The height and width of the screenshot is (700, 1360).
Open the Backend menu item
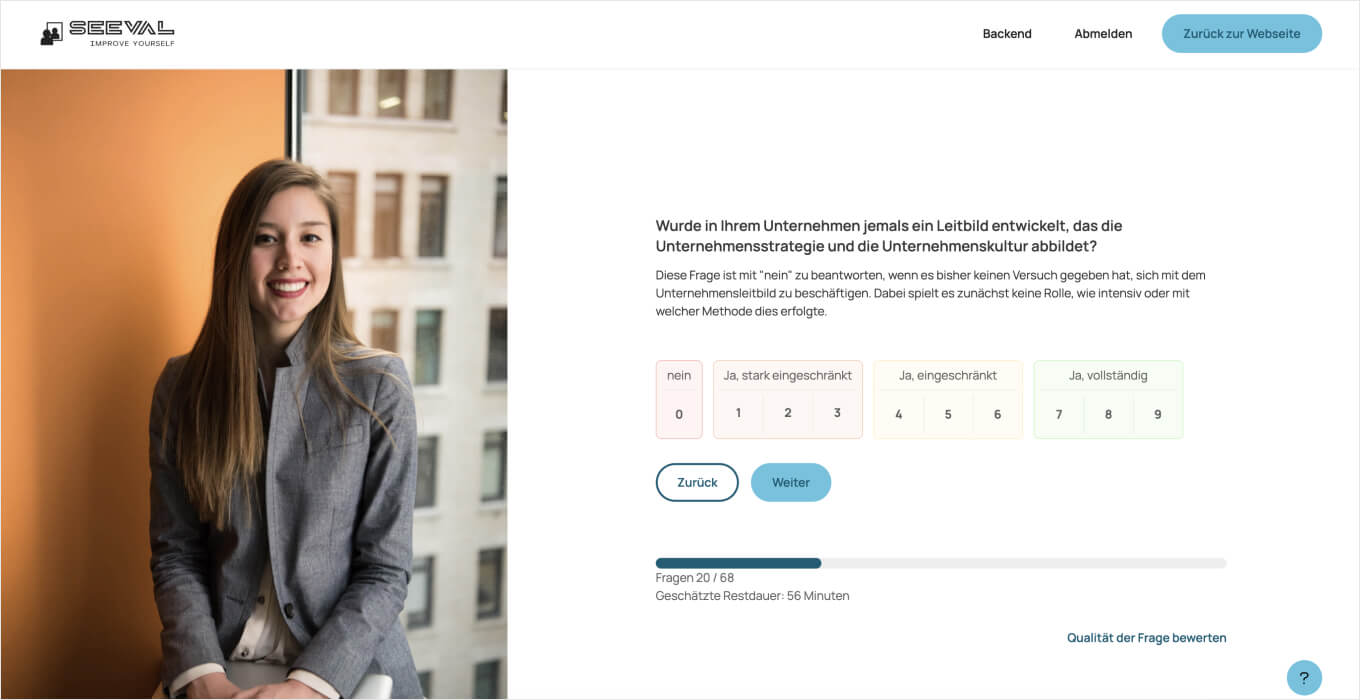click(1007, 34)
